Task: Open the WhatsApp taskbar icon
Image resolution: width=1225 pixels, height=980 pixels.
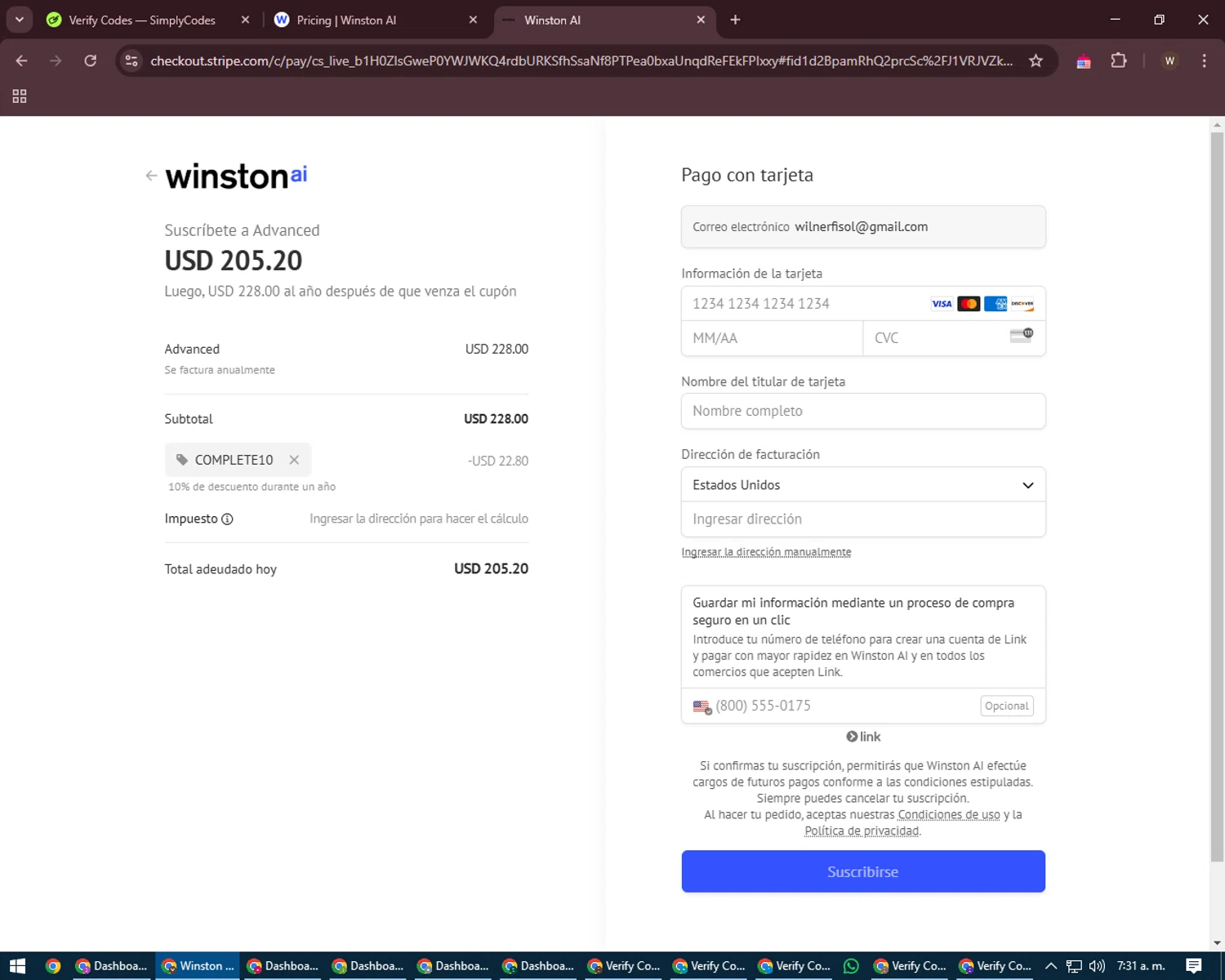Action: (851, 966)
